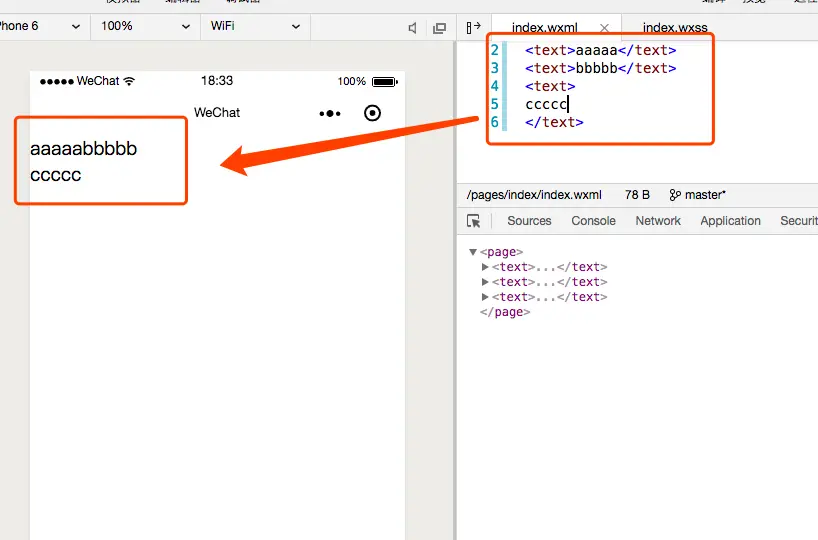Open the three-dots menu in the WeChat simulator
This screenshot has width=818, height=540.
point(330,113)
